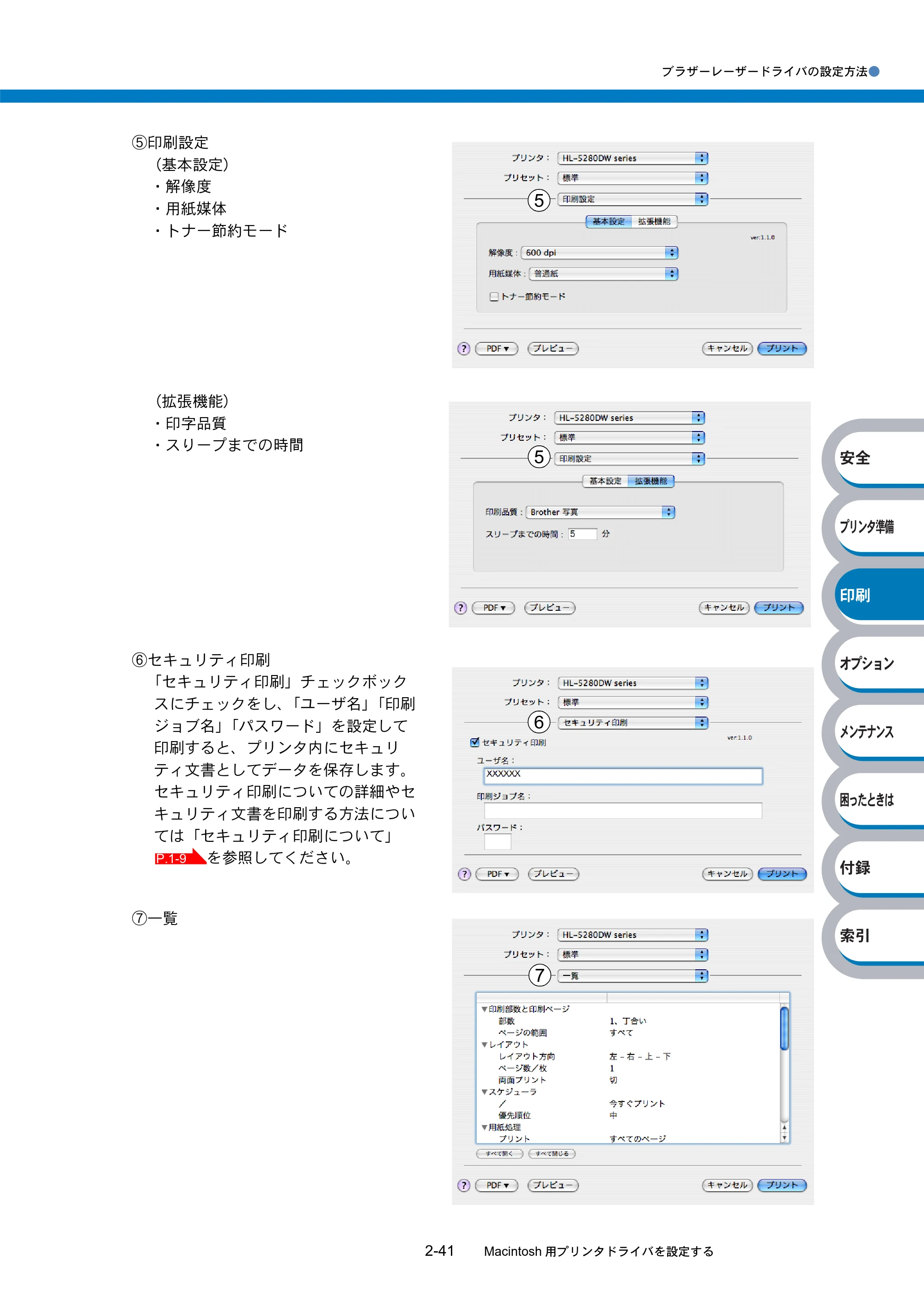The height and width of the screenshot is (1308, 924).
Task: Click the scroll down arrow in the summary list
Action: point(784,1138)
